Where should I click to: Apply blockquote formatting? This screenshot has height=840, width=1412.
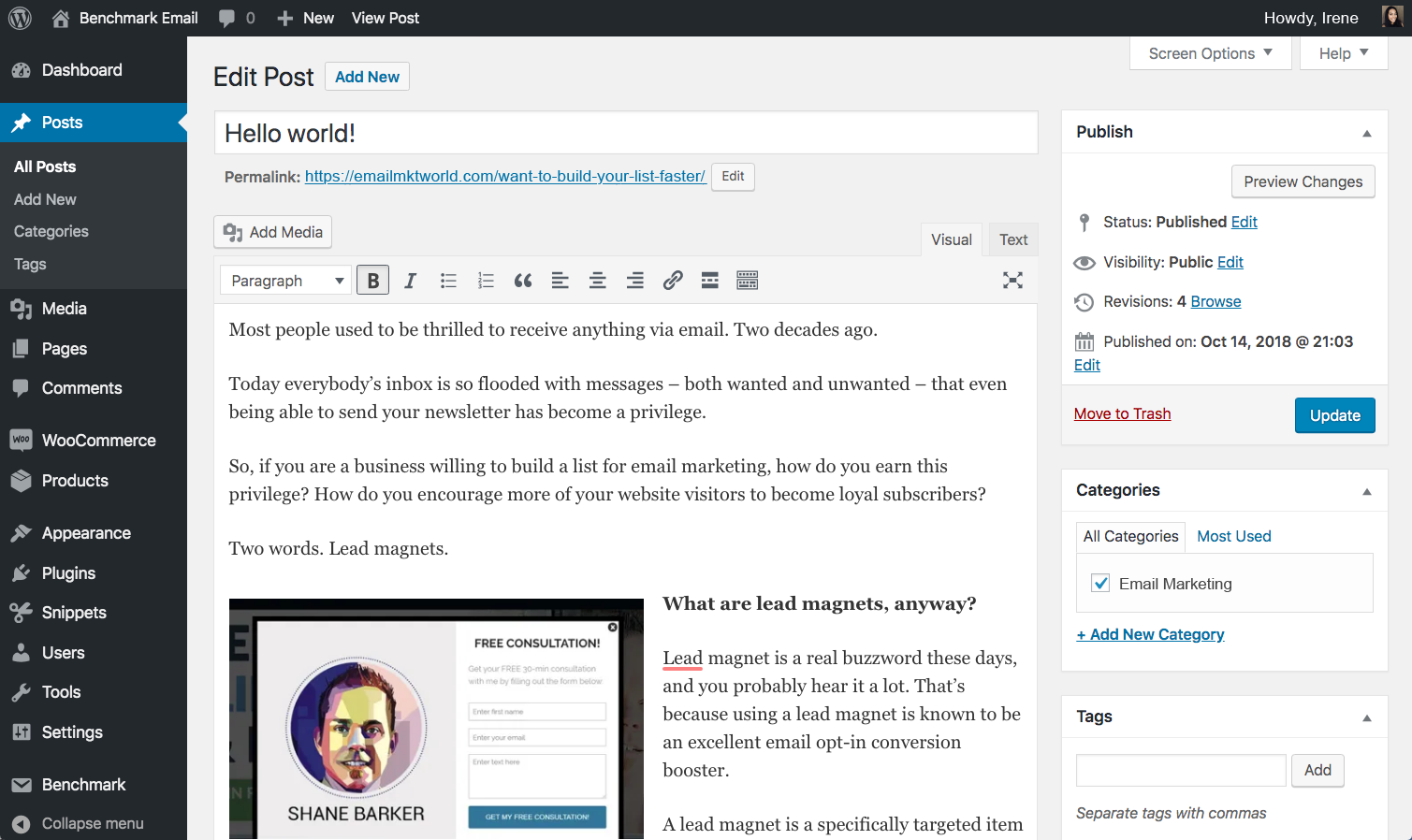522,280
